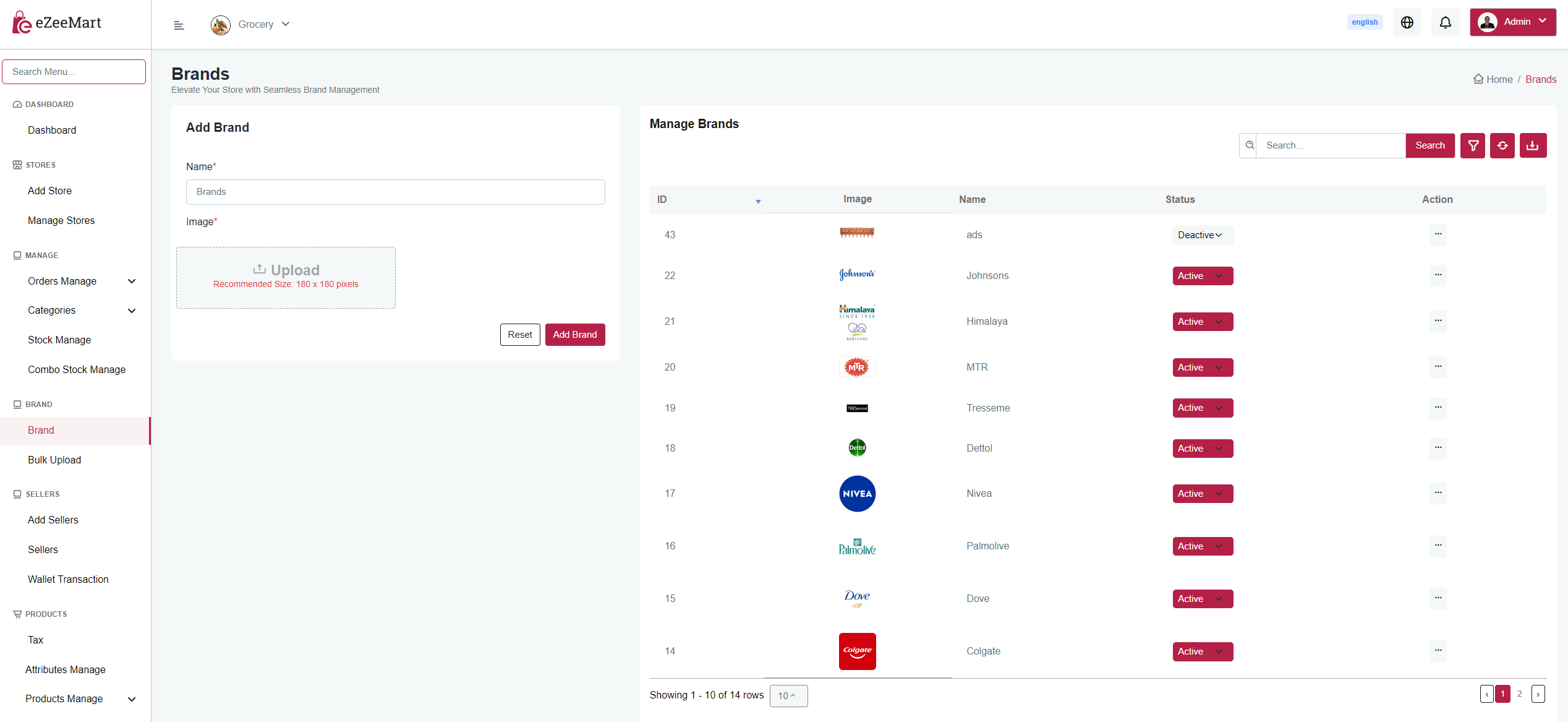Click the download export icon

pyautogui.click(x=1532, y=145)
